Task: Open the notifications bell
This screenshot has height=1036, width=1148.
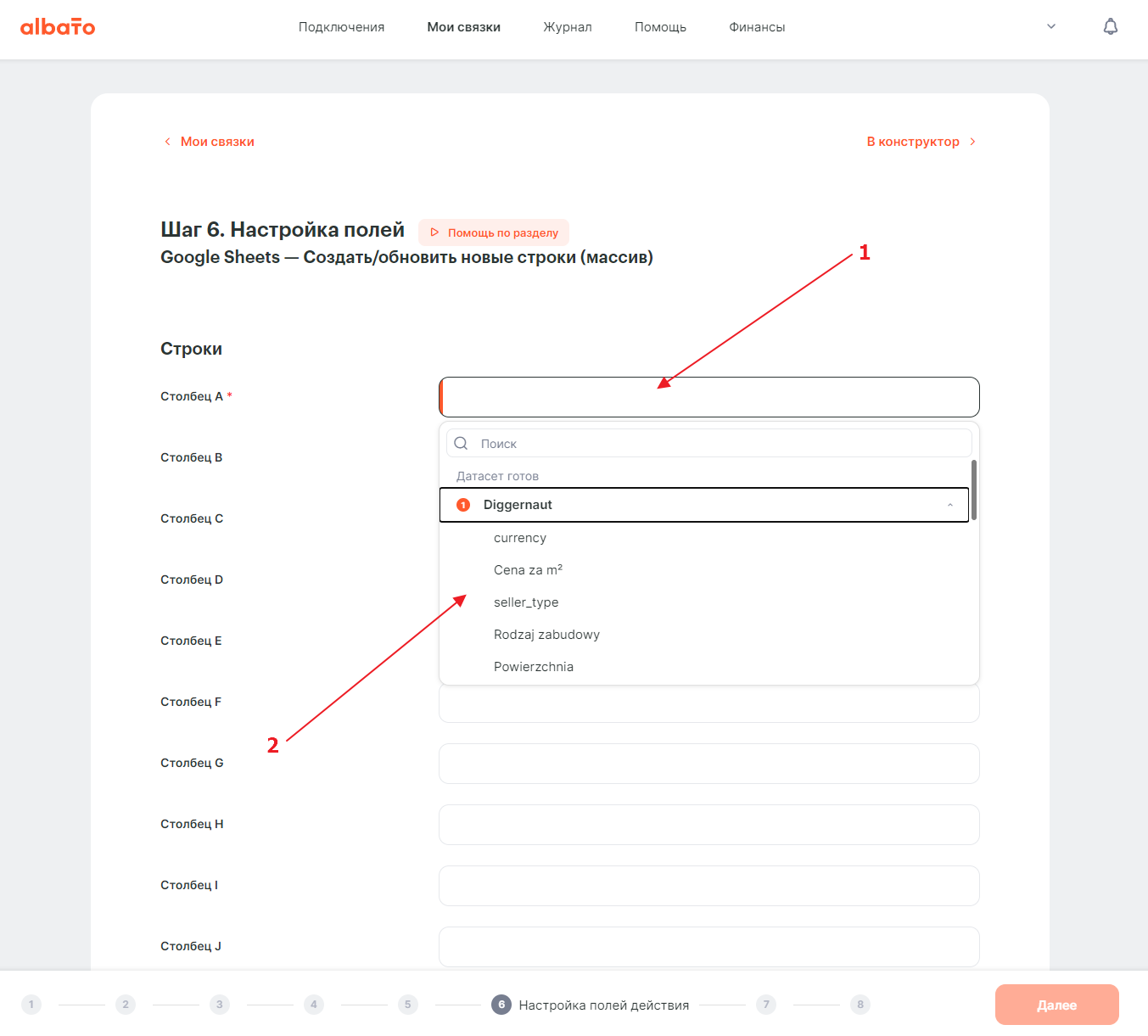Action: tap(1110, 27)
